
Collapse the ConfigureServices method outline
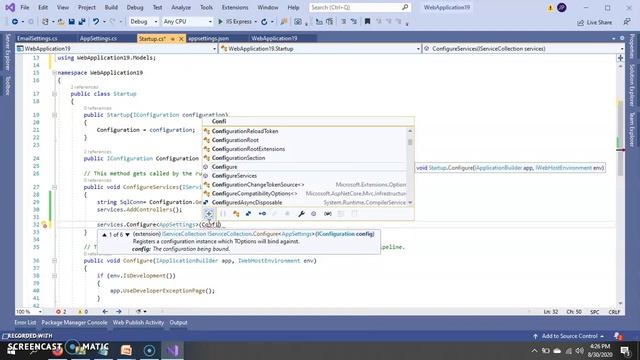54,187
